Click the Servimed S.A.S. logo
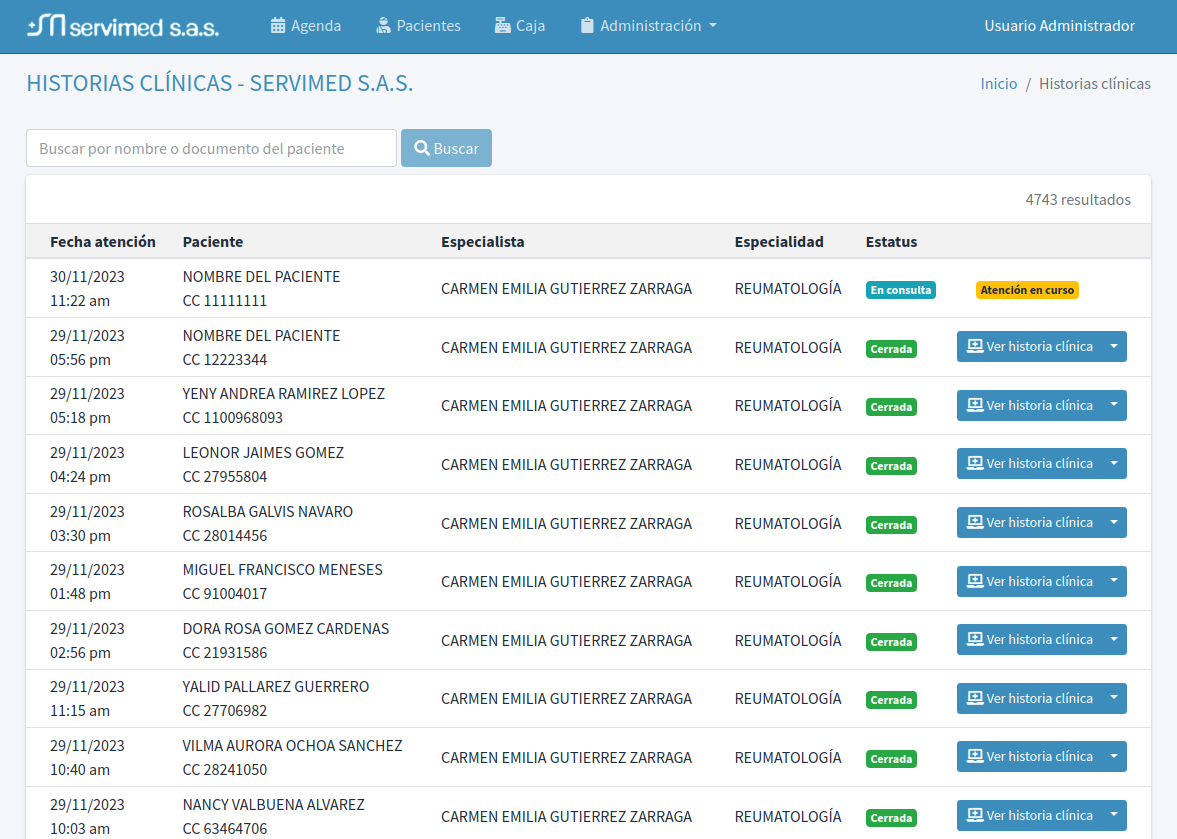 123,26
